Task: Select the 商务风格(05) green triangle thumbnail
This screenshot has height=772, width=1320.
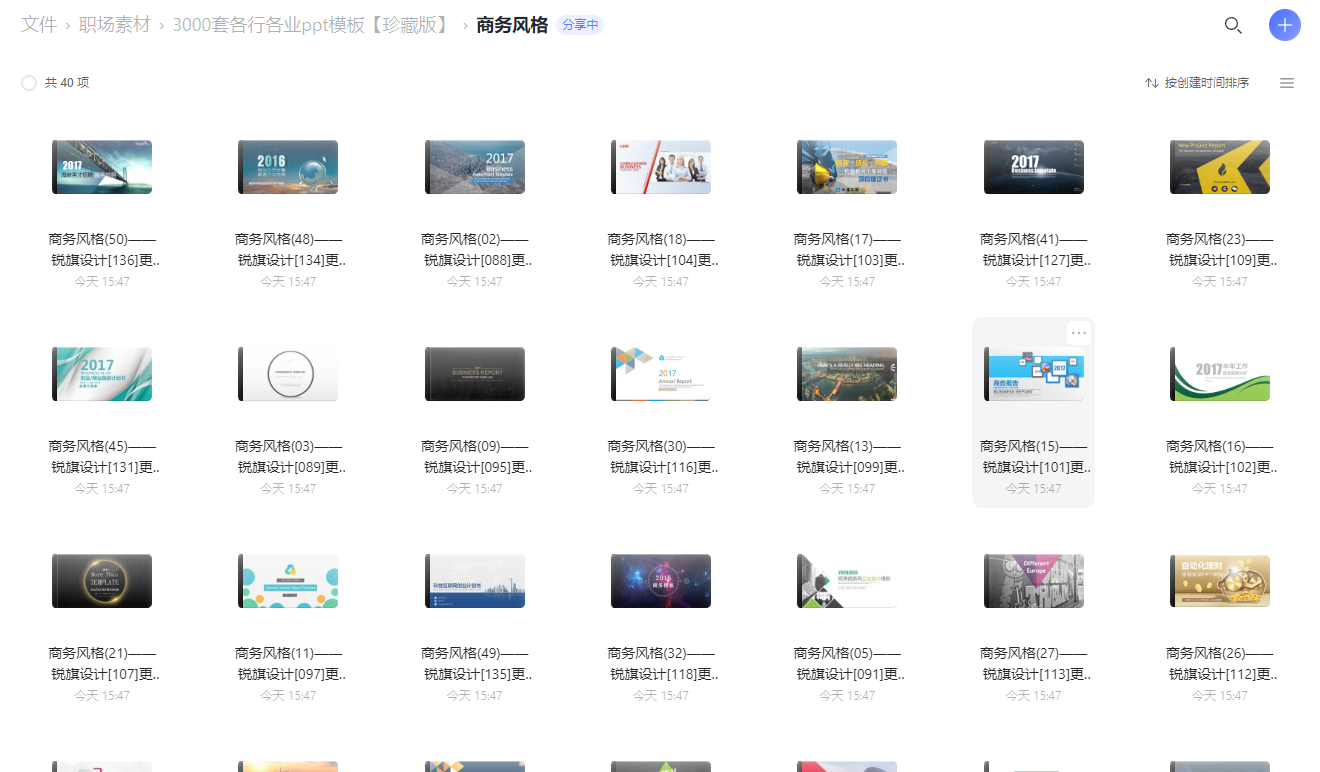Action: [847, 581]
